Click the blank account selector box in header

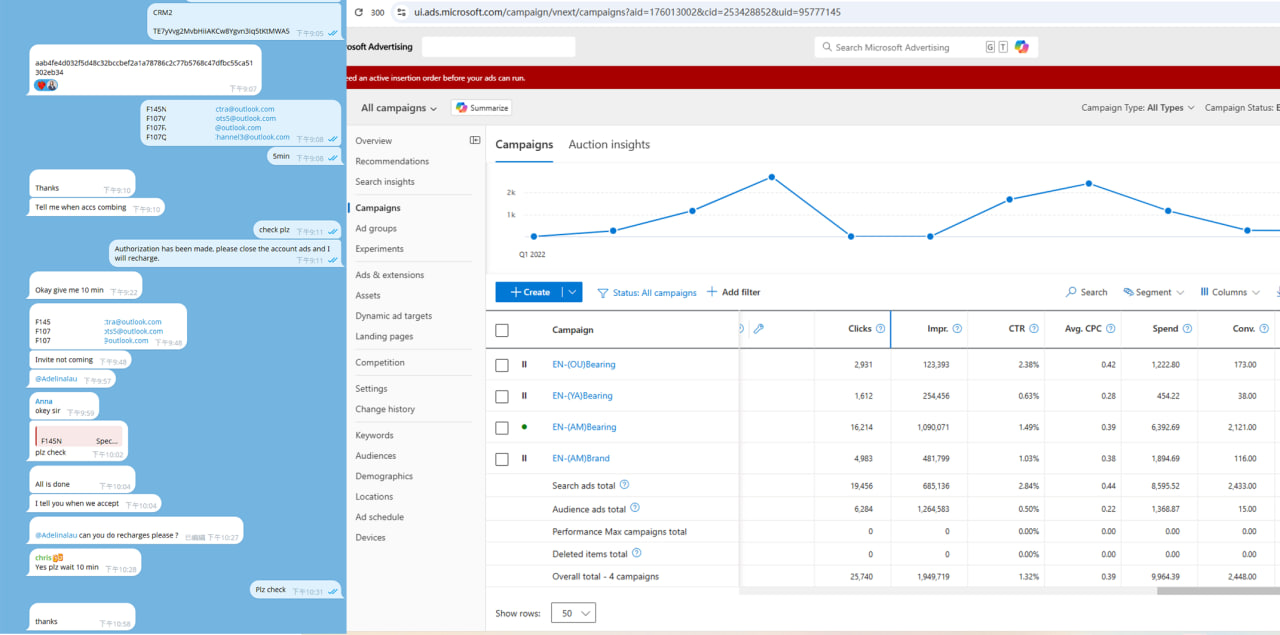(498, 47)
